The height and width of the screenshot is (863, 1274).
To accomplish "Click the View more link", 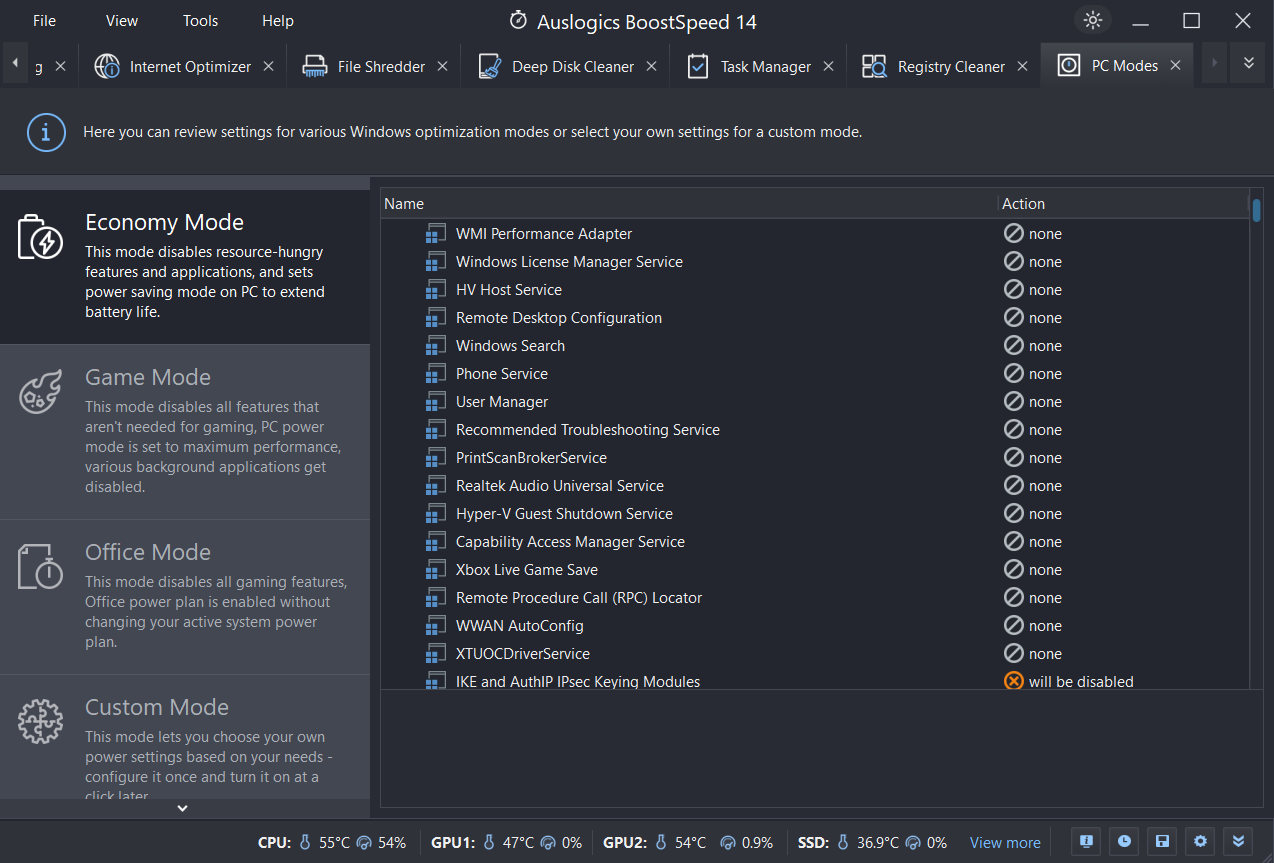I will click(x=1005, y=843).
